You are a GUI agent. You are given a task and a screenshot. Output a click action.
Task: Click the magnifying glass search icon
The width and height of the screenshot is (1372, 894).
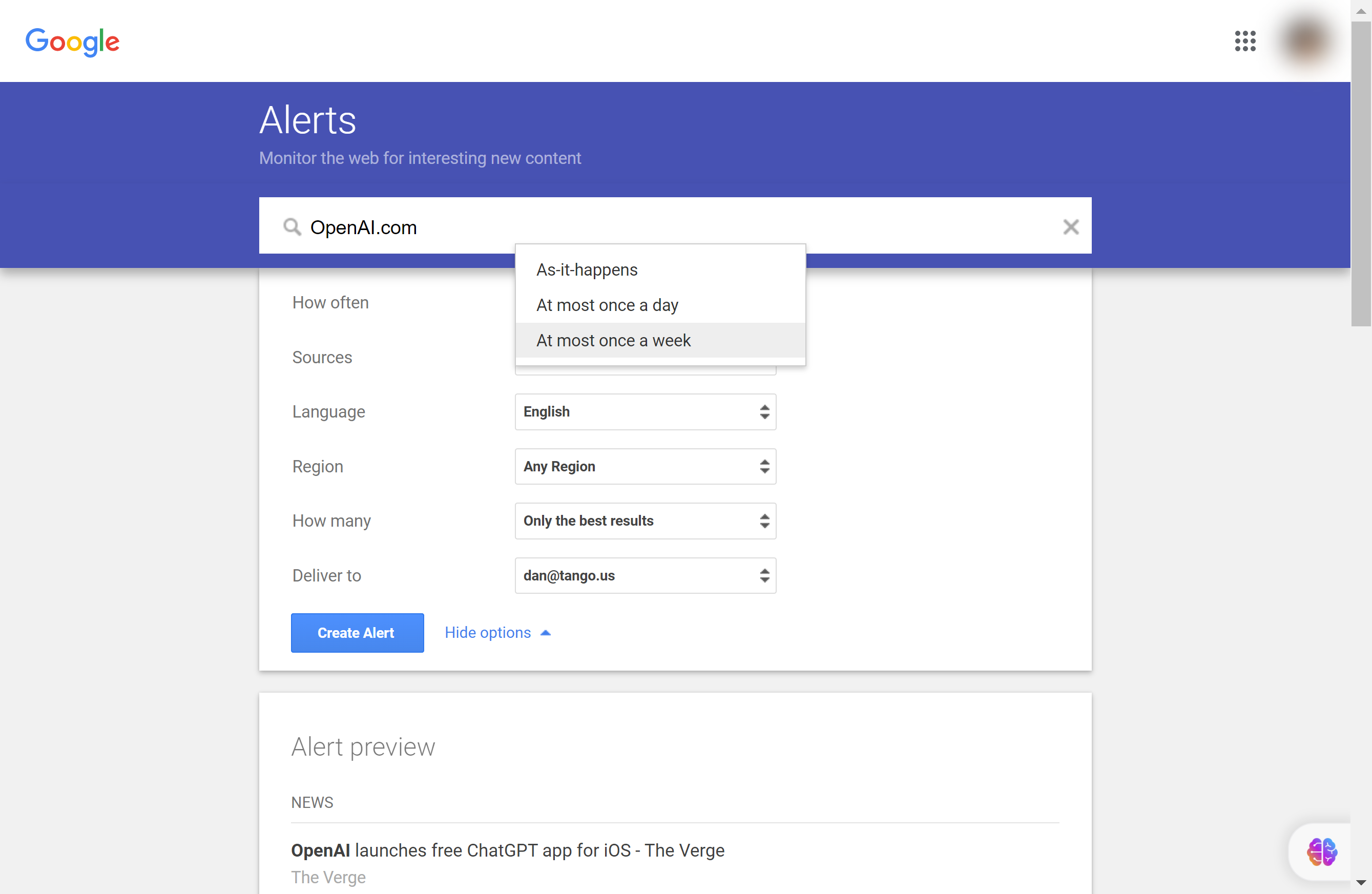[292, 227]
